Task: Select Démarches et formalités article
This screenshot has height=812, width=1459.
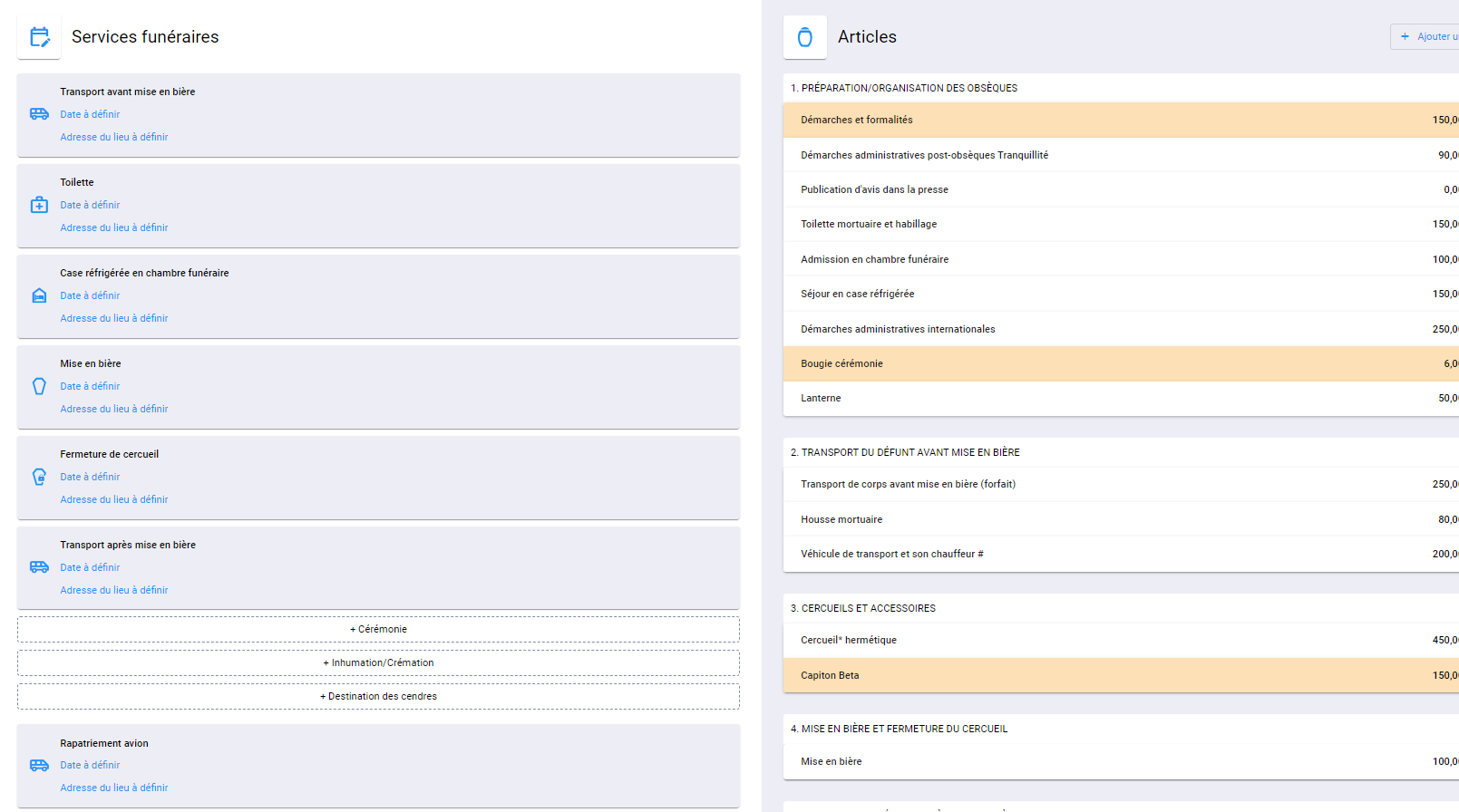Action: [x=1121, y=120]
